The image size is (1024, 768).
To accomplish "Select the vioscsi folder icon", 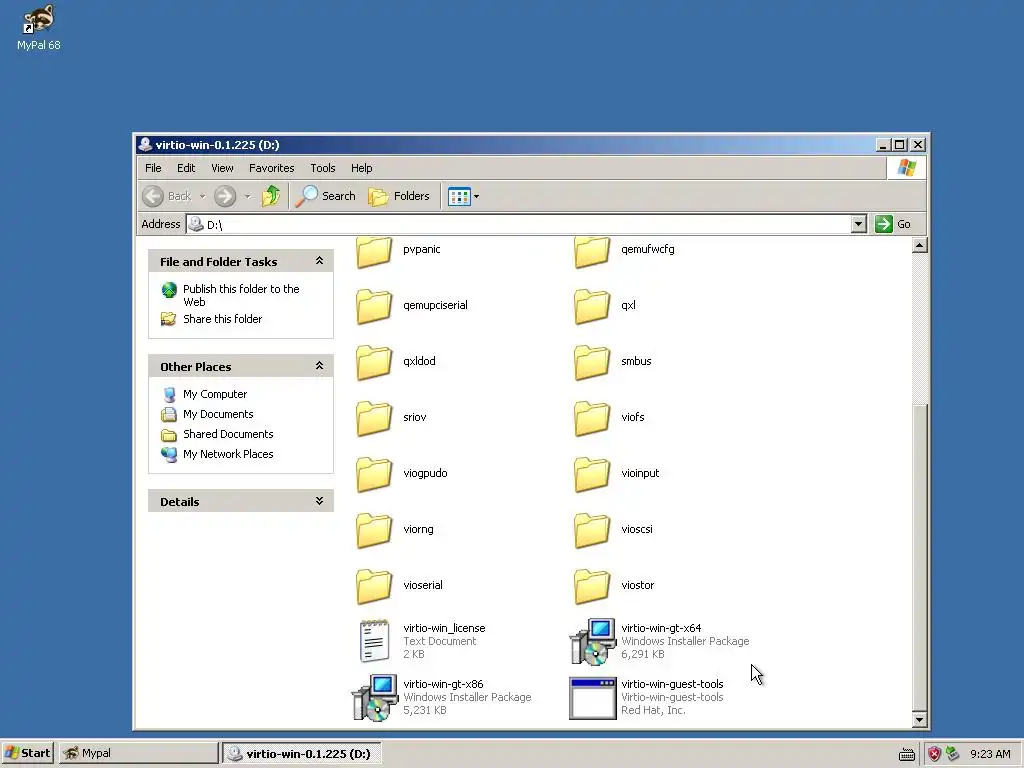I will pos(592,531).
